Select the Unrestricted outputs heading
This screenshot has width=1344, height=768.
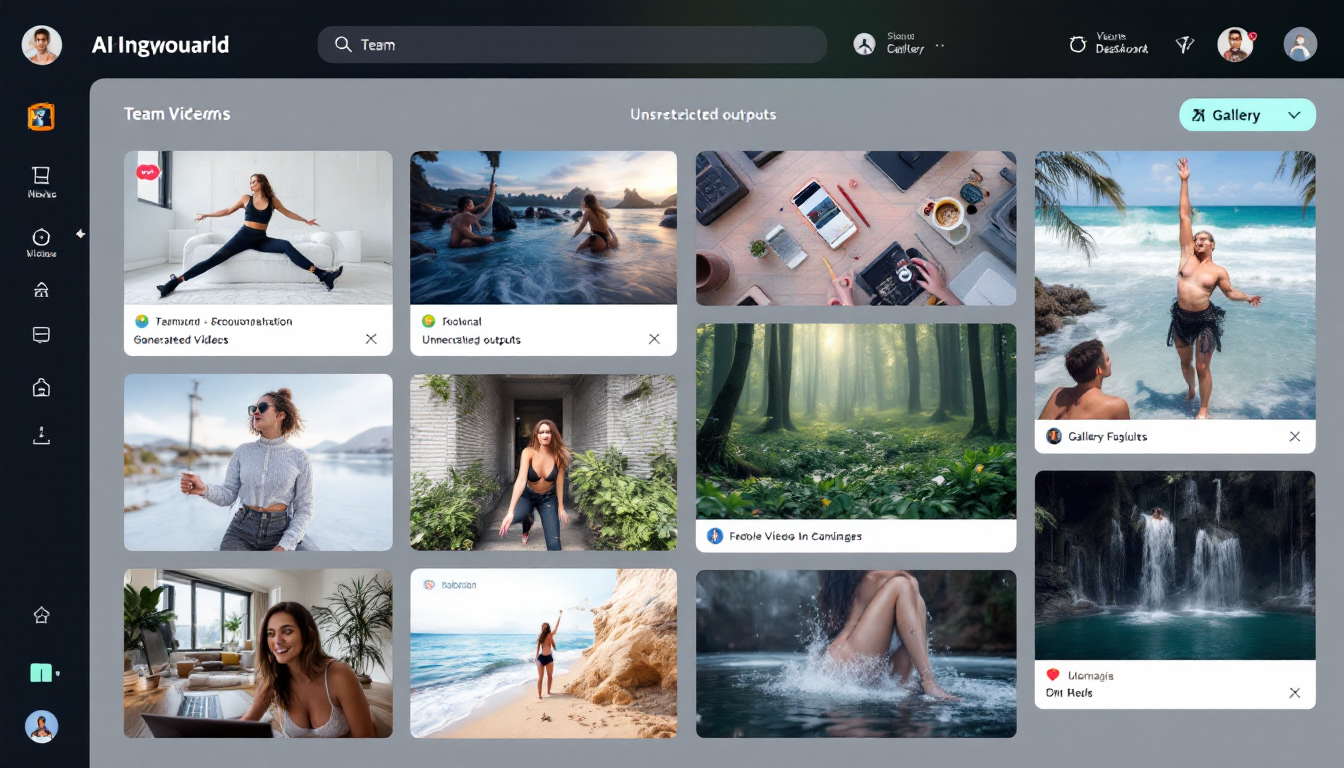pyautogui.click(x=703, y=114)
